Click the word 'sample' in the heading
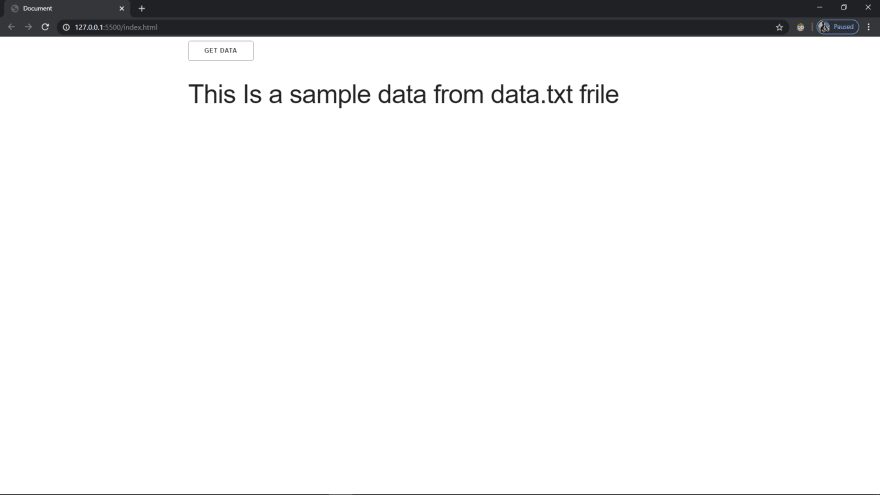Viewport: 880px width, 495px height. point(330,95)
